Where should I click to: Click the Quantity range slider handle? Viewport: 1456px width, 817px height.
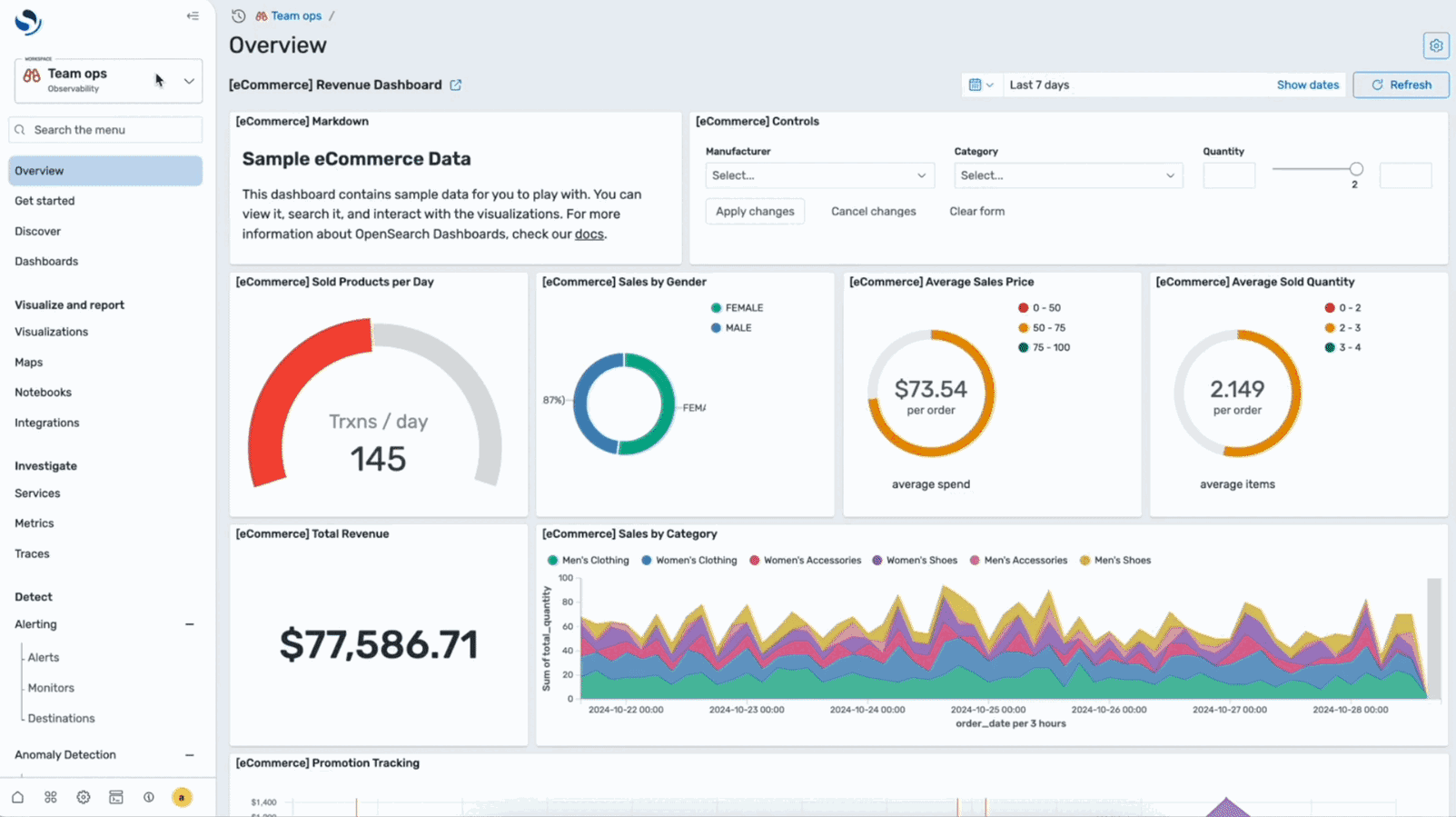tap(1355, 169)
